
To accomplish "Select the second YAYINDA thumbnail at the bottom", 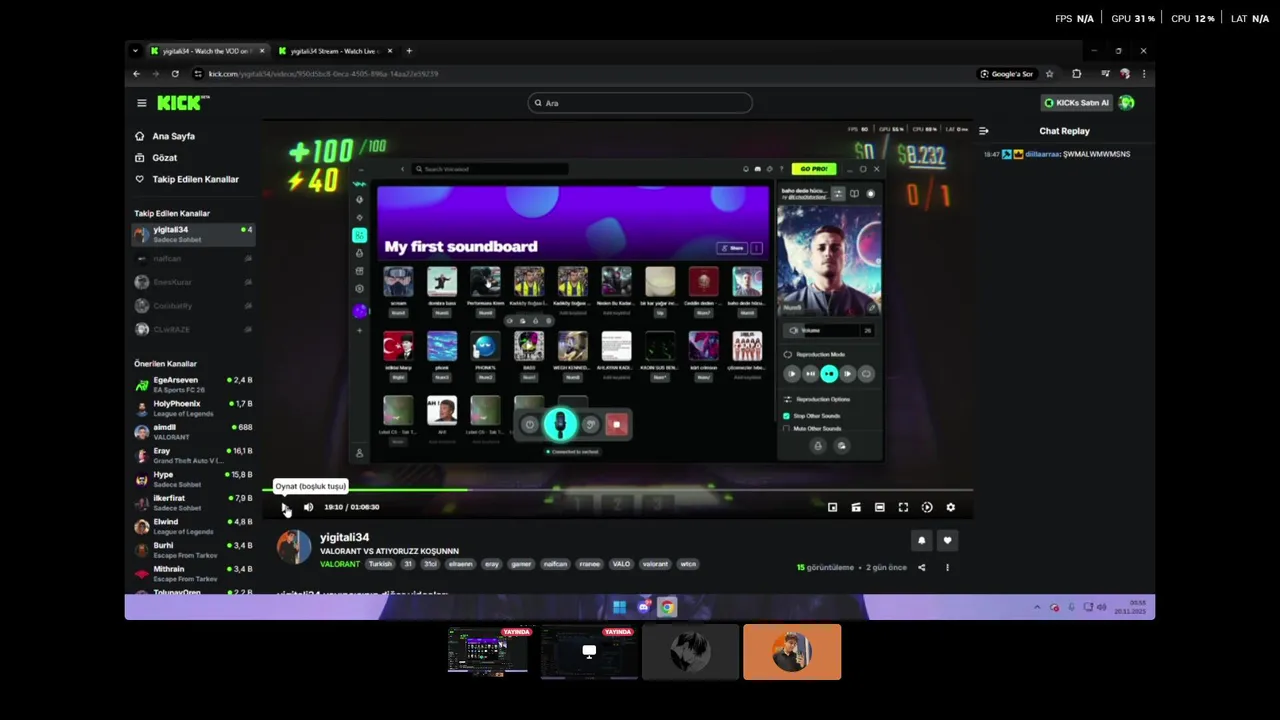I will 589,652.
